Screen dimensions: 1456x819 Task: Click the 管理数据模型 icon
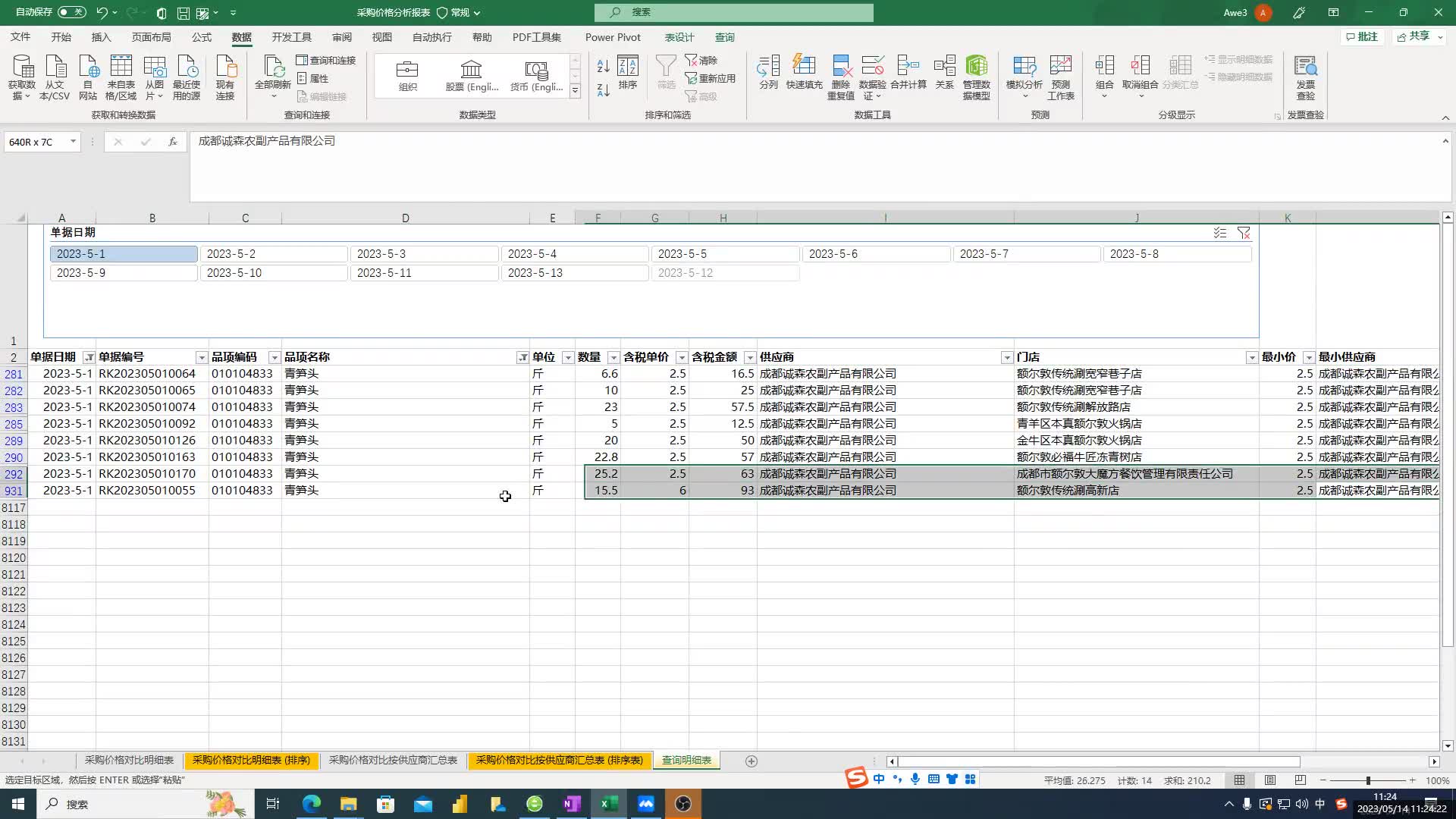977,77
